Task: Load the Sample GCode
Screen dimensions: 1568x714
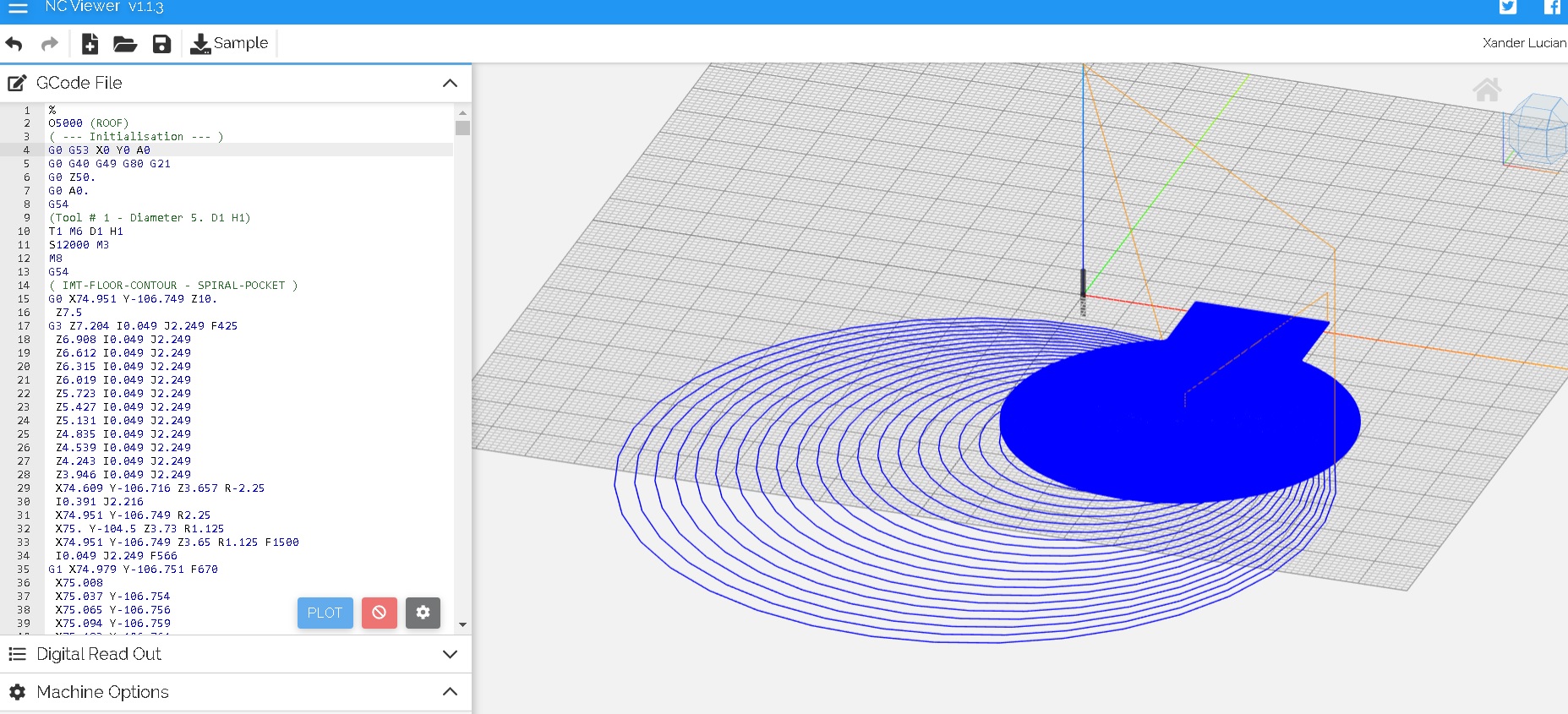Action: pyautogui.click(x=229, y=44)
